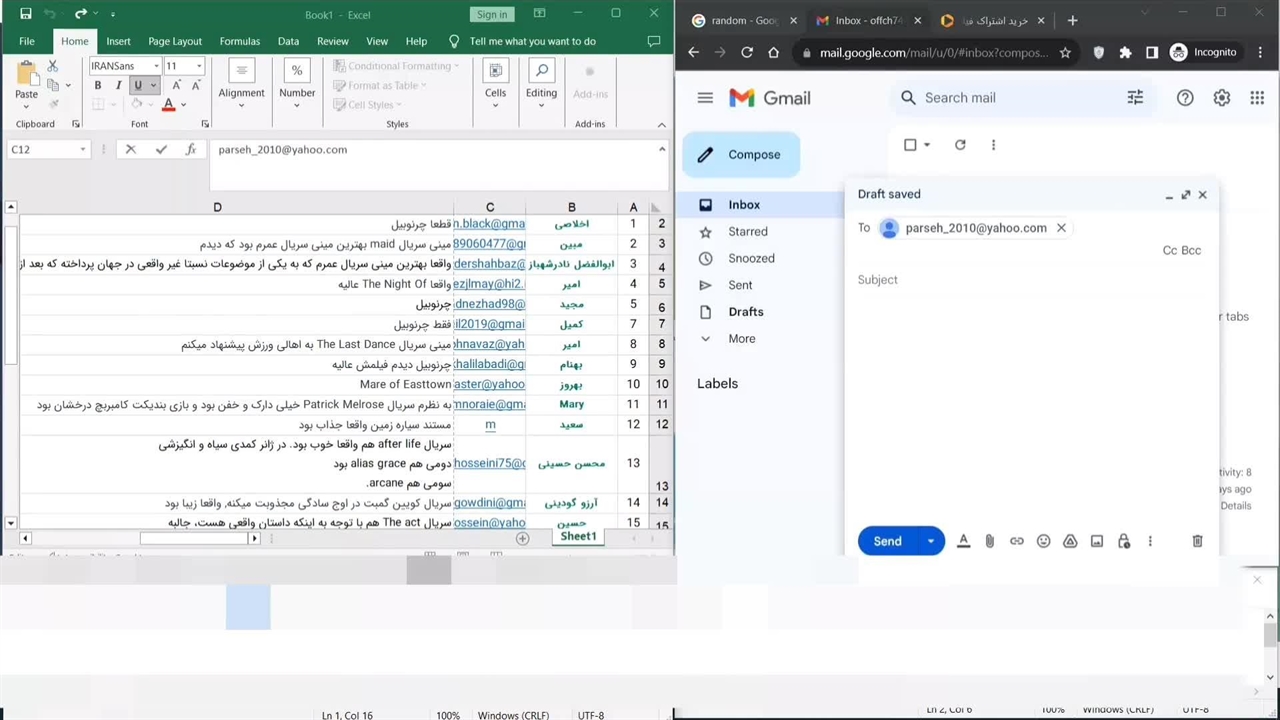The width and height of the screenshot is (1280, 720).
Task: Open the send options arrow beside Send
Action: 930,541
